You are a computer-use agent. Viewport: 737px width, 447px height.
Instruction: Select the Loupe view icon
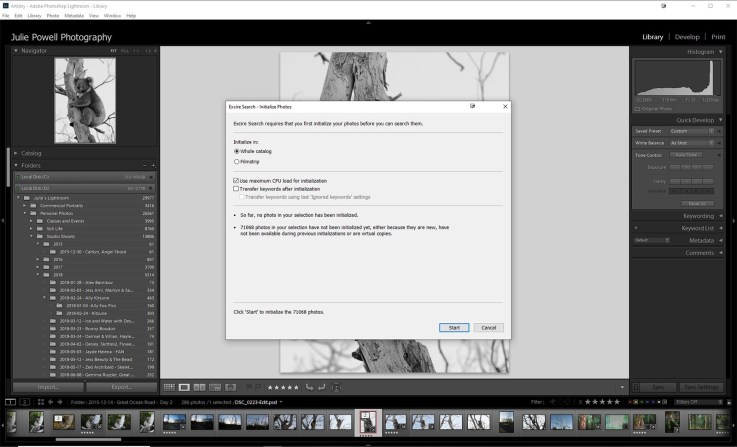(184, 387)
